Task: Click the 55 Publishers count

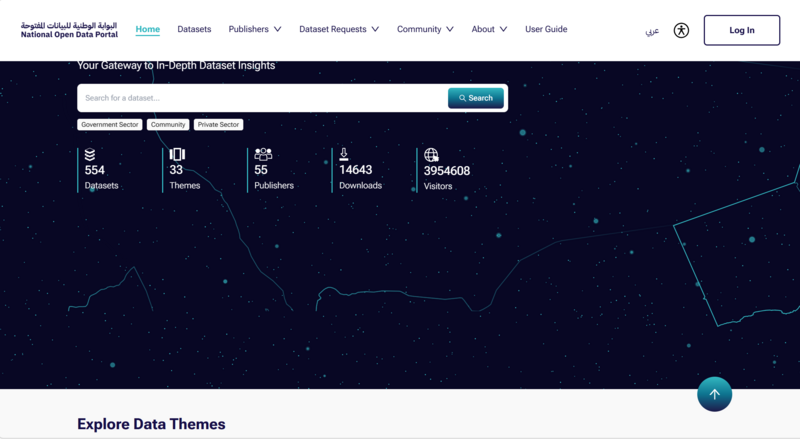Action: 261,170
